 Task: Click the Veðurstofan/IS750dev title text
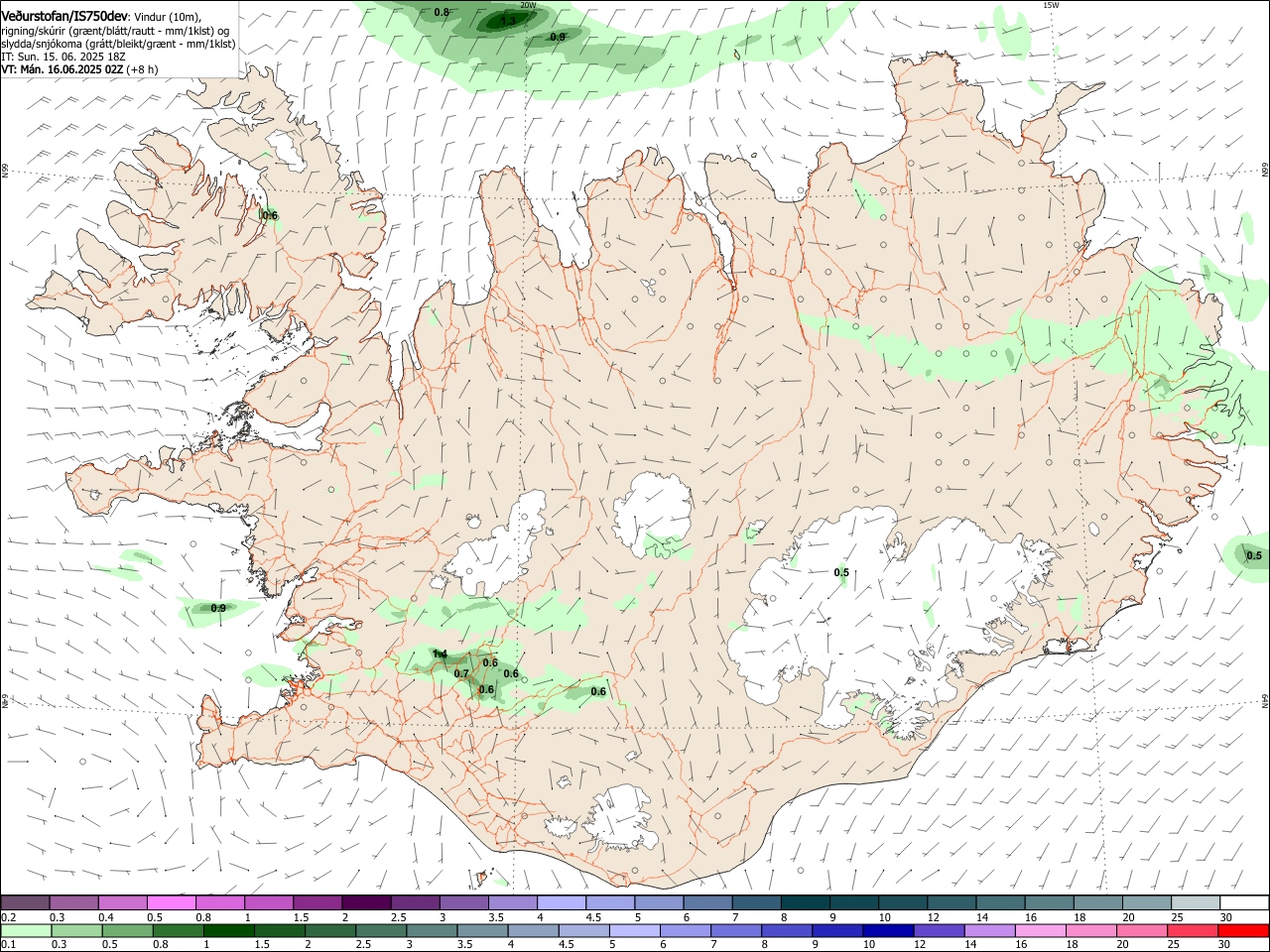[64, 17]
